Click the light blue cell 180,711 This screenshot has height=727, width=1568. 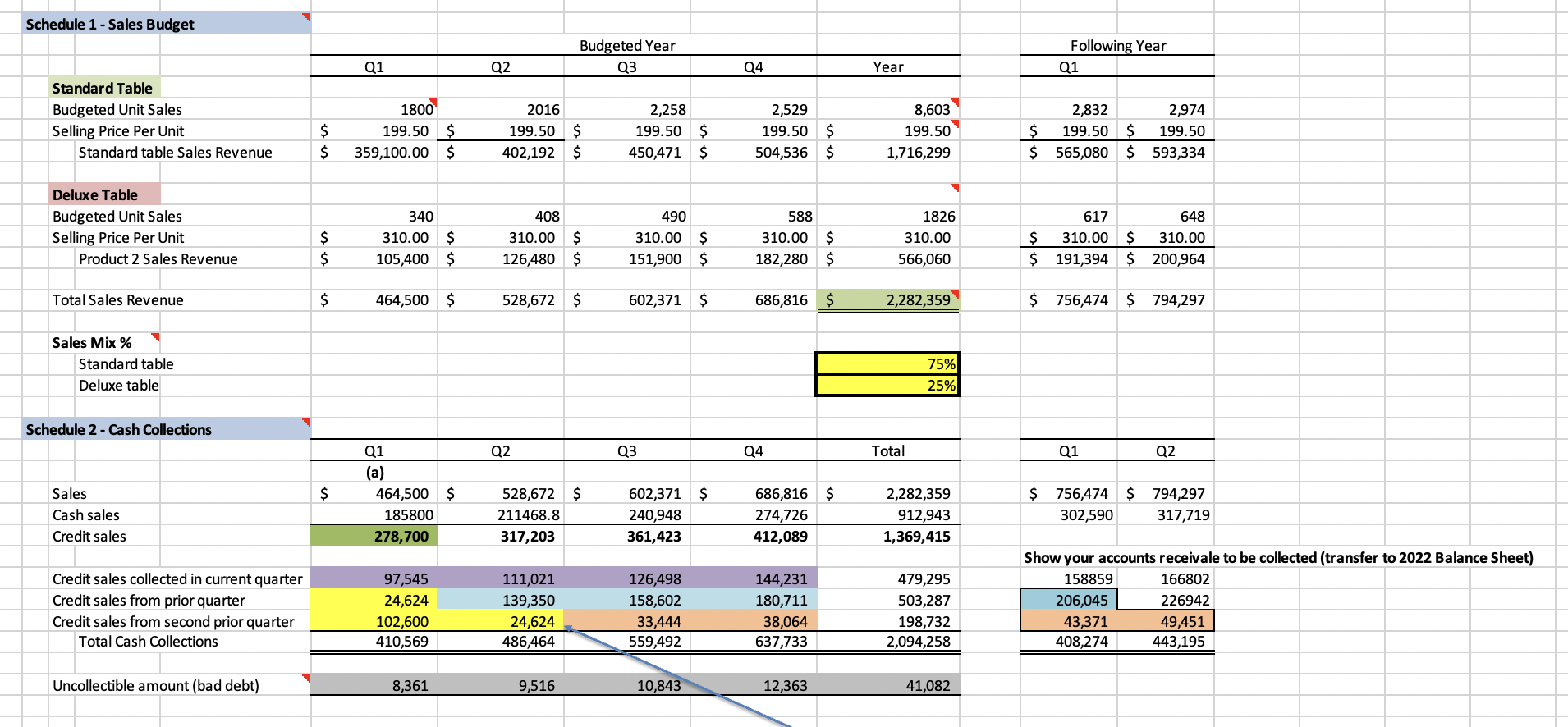(x=754, y=600)
